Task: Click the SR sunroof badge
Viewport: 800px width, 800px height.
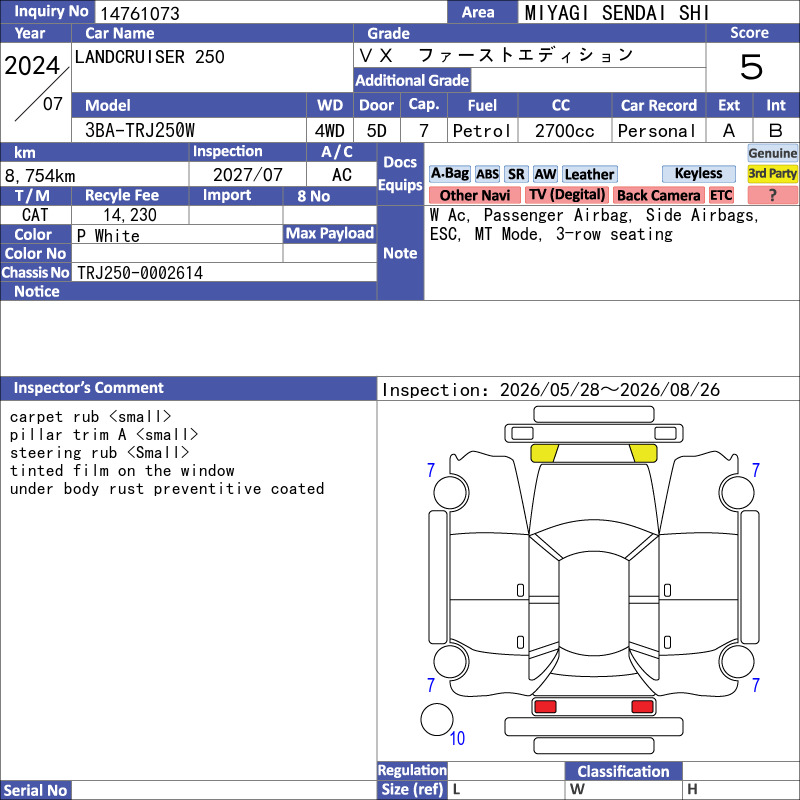Action: tap(516, 174)
